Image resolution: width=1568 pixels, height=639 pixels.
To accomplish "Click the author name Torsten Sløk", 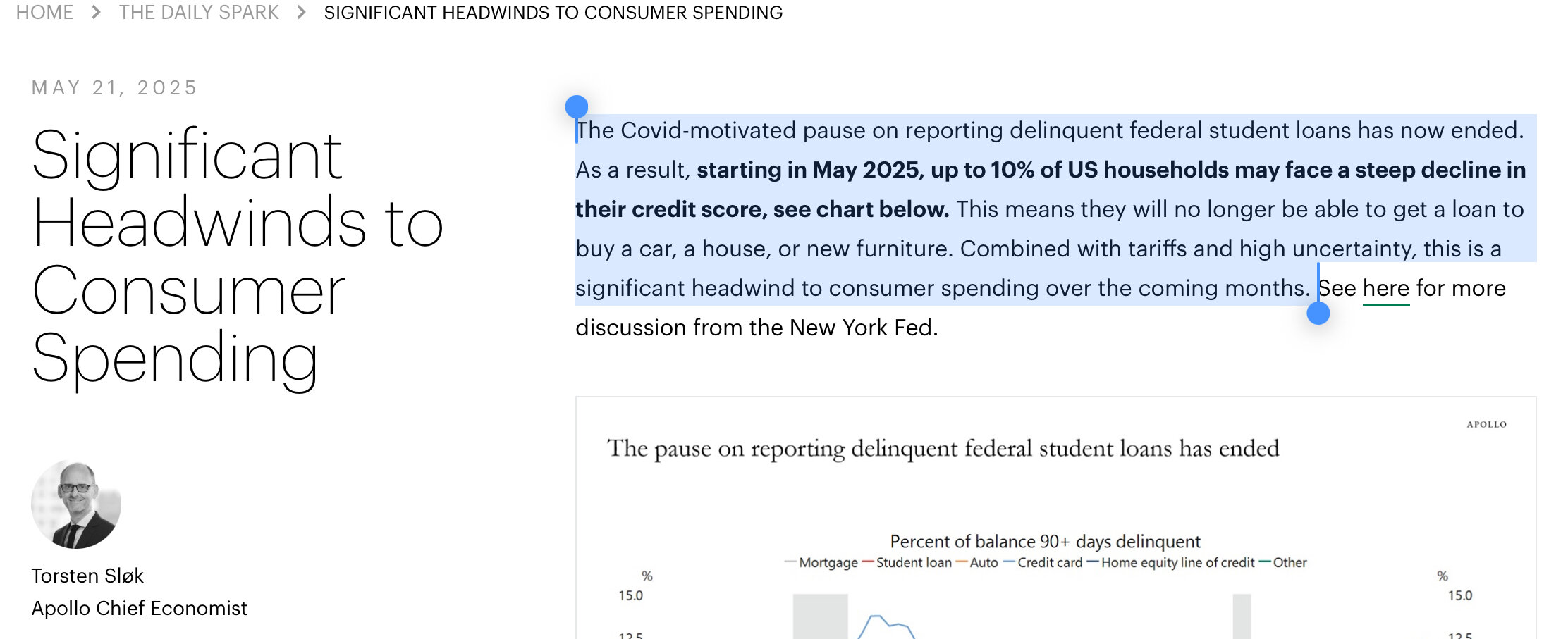I will 87,576.
